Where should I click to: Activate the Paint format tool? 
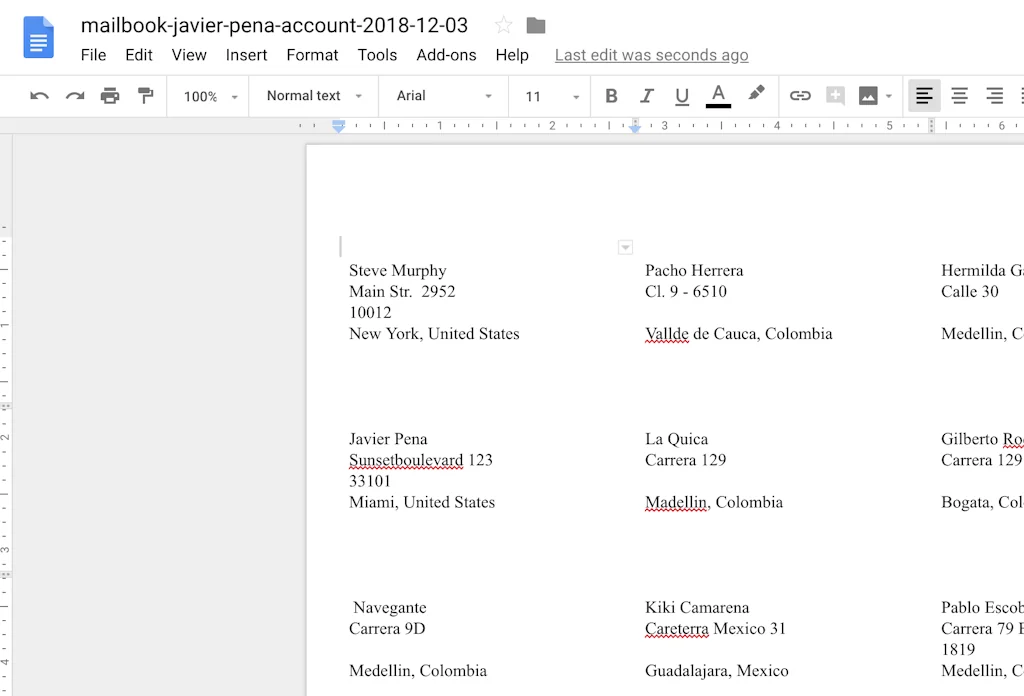[145, 95]
